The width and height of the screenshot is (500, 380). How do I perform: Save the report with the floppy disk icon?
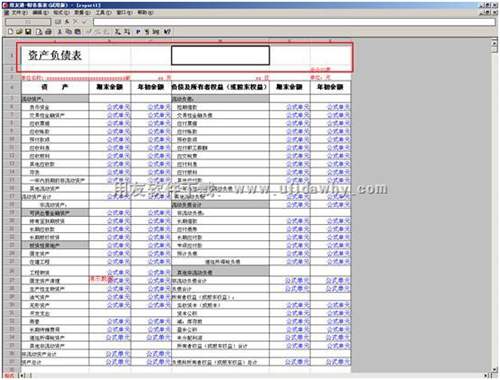28,32
